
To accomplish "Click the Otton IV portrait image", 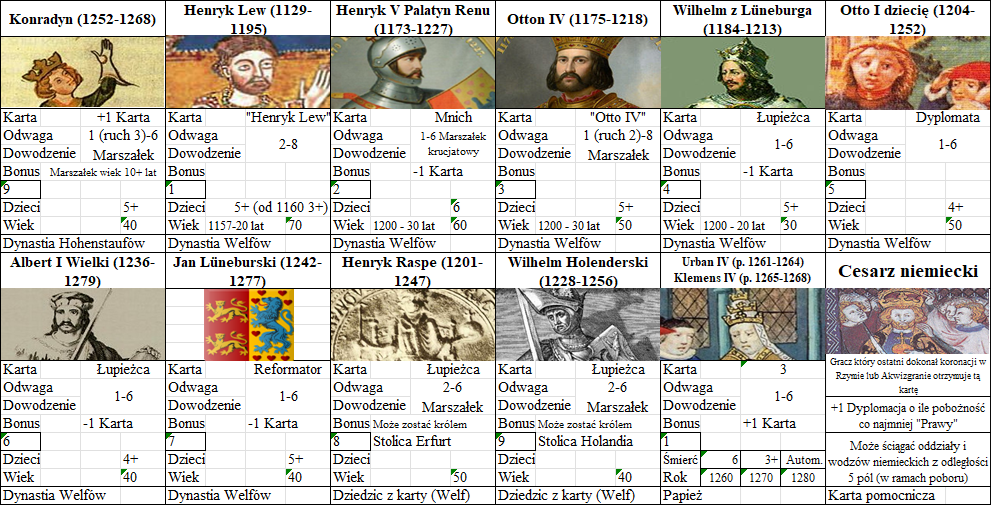I will (x=578, y=72).
